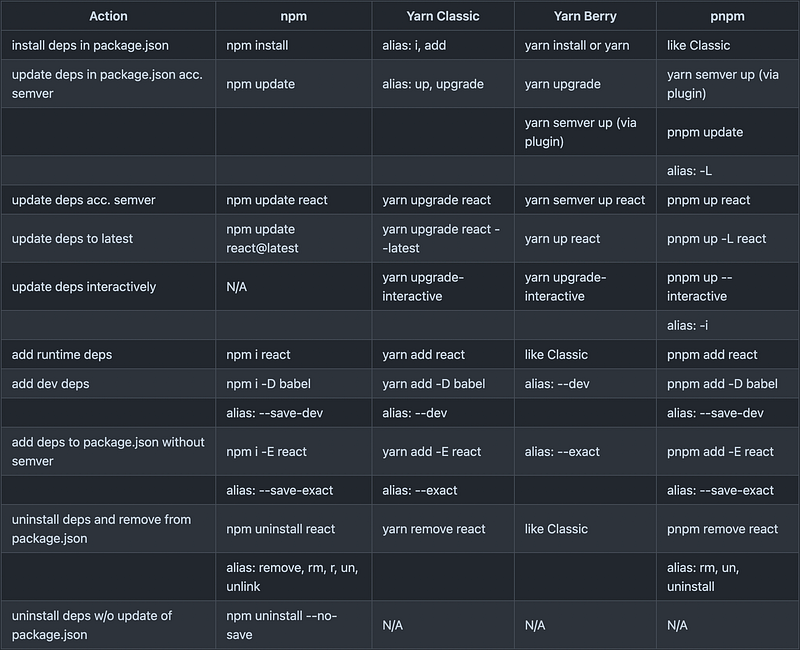Click the 'pnpm up -L react' cell

click(x=727, y=238)
